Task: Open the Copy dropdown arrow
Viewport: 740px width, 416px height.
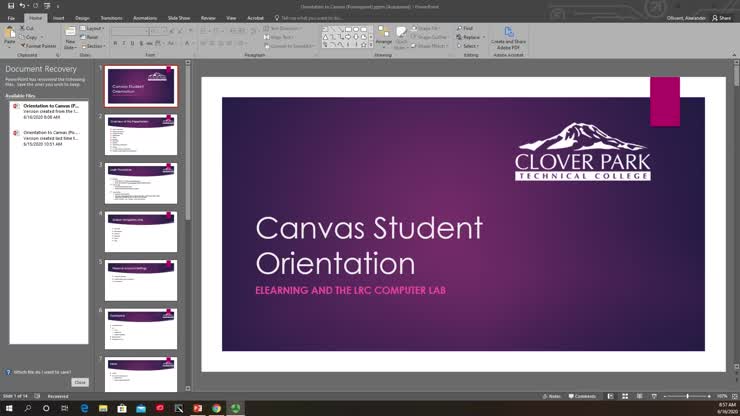Action: [42, 37]
